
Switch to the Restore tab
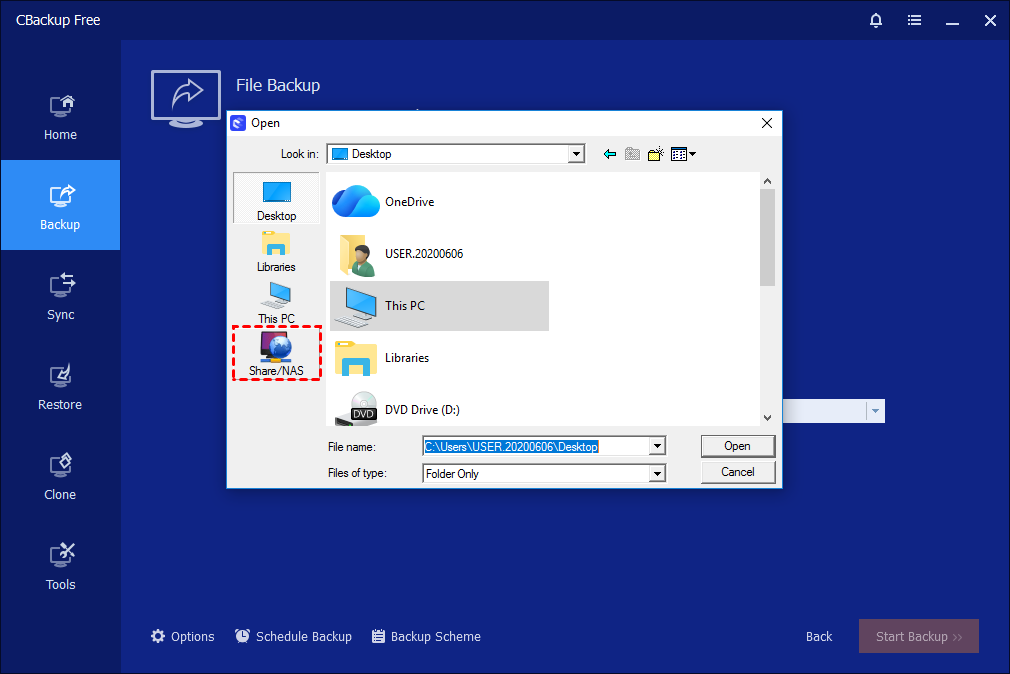click(x=60, y=385)
